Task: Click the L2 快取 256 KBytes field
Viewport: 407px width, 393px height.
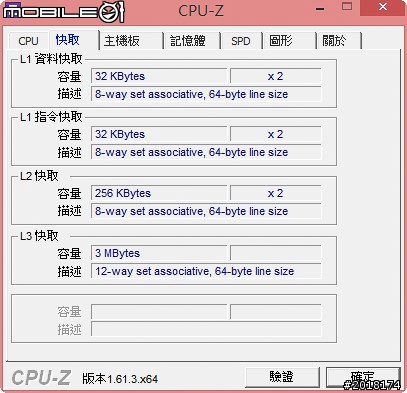Action: tap(159, 193)
